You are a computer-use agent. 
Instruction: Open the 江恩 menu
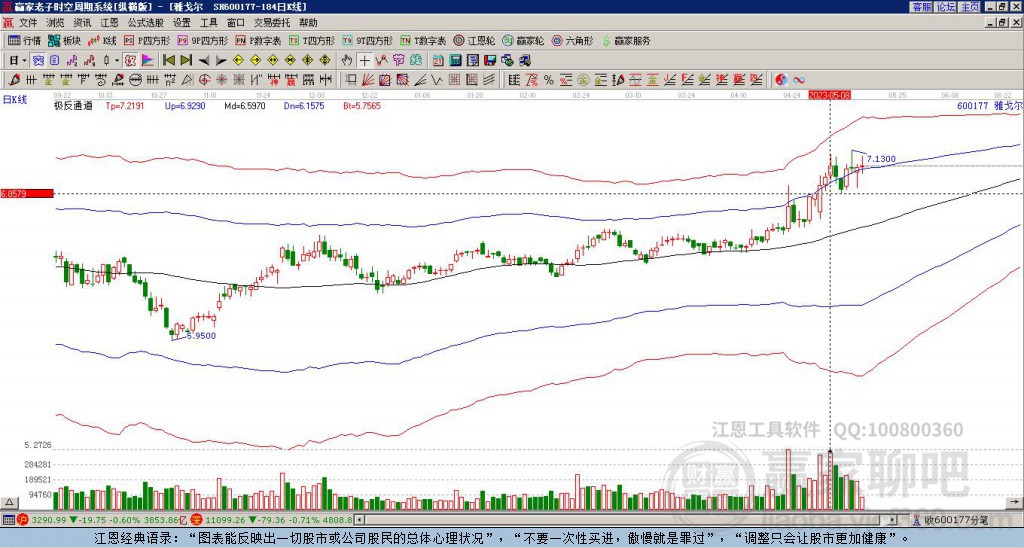(x=109, y=23)
